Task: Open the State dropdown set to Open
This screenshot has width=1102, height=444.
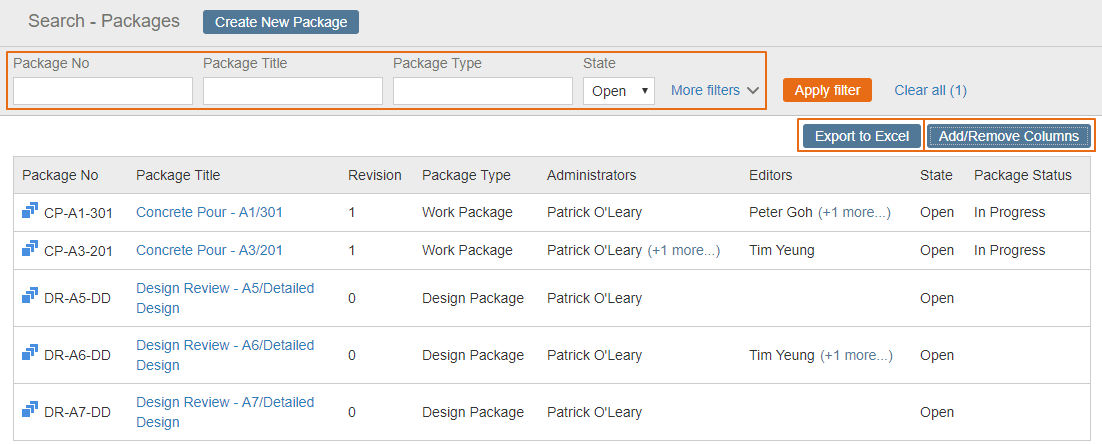Action: 618,91
